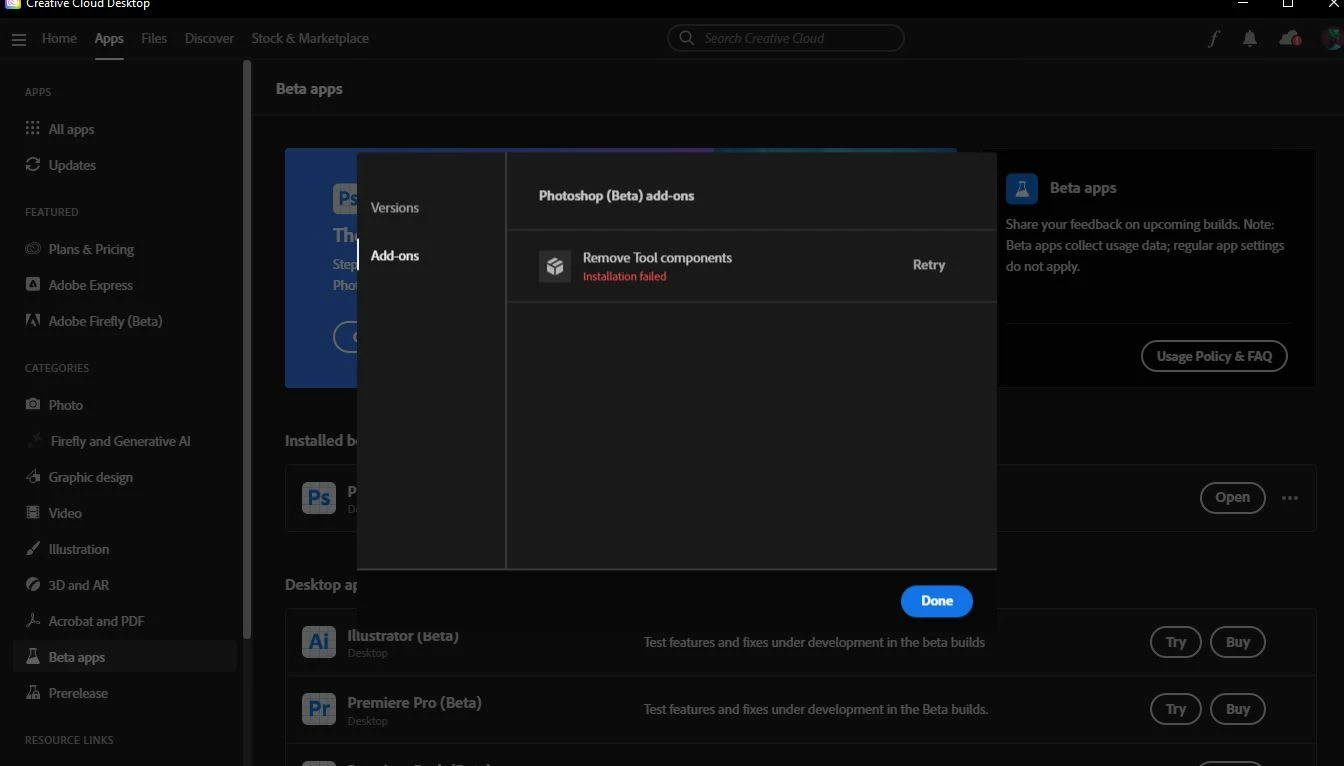1344x766 pixels.
Task: Open the notifications bell icon
Action: click(1250, 39)
